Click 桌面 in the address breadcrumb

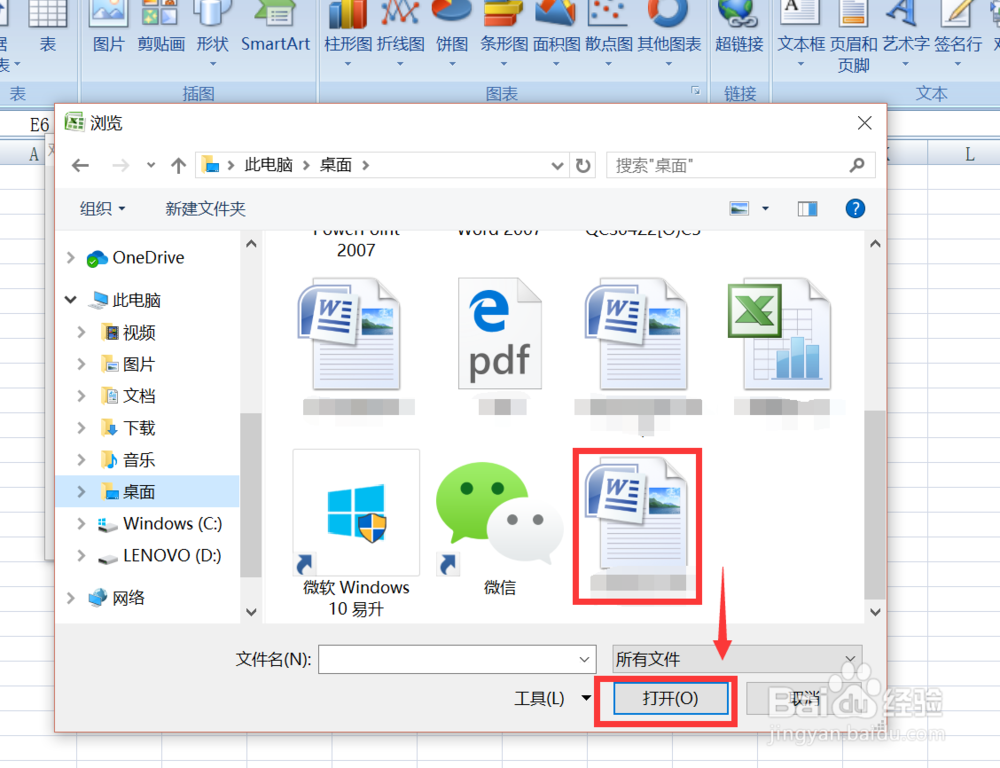335,165
